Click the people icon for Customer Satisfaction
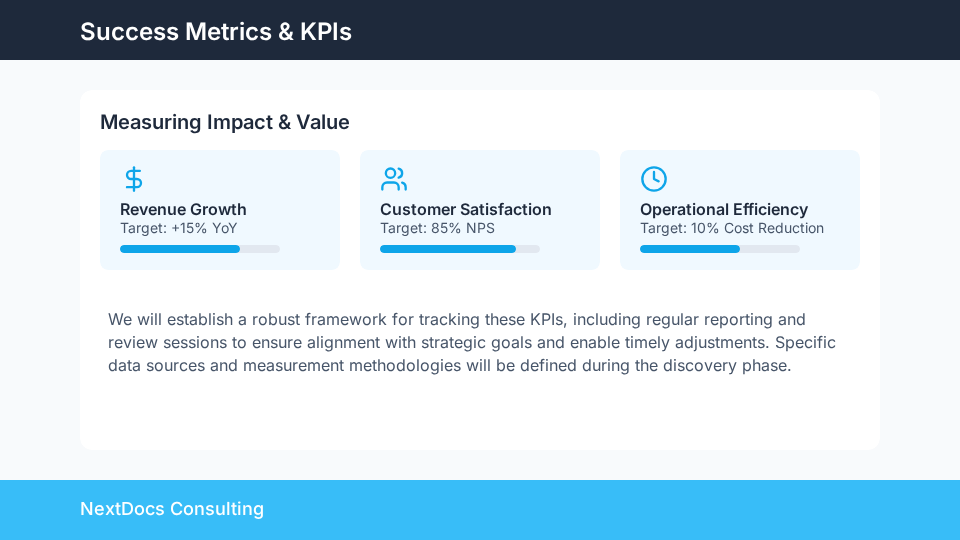The width and height of the screenshot is (960, 540). (x=394, y=179)
